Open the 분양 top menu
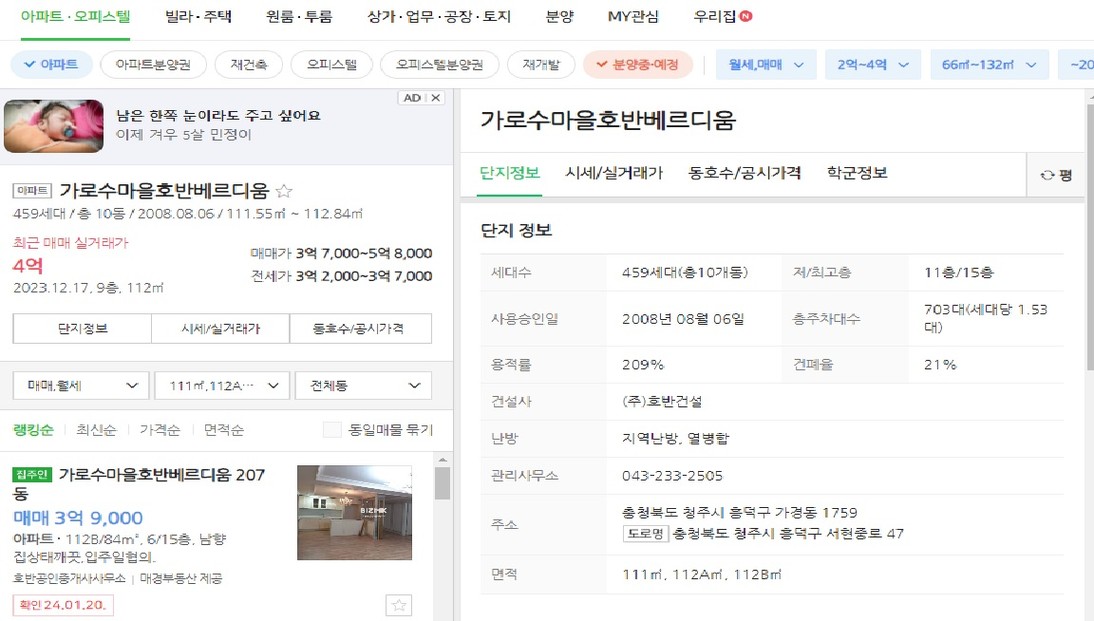This screenshot has height=621, width=1094. pyautogui.click(x=560, y=16)
